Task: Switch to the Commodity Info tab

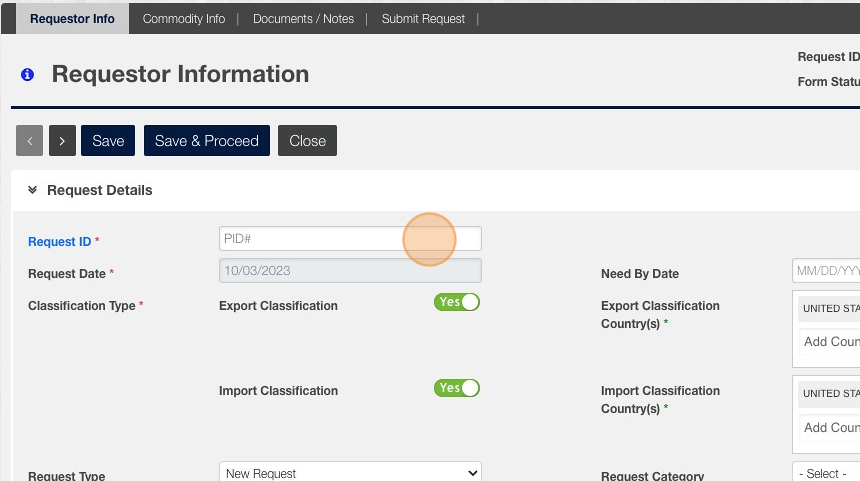Action: (184, 19)
